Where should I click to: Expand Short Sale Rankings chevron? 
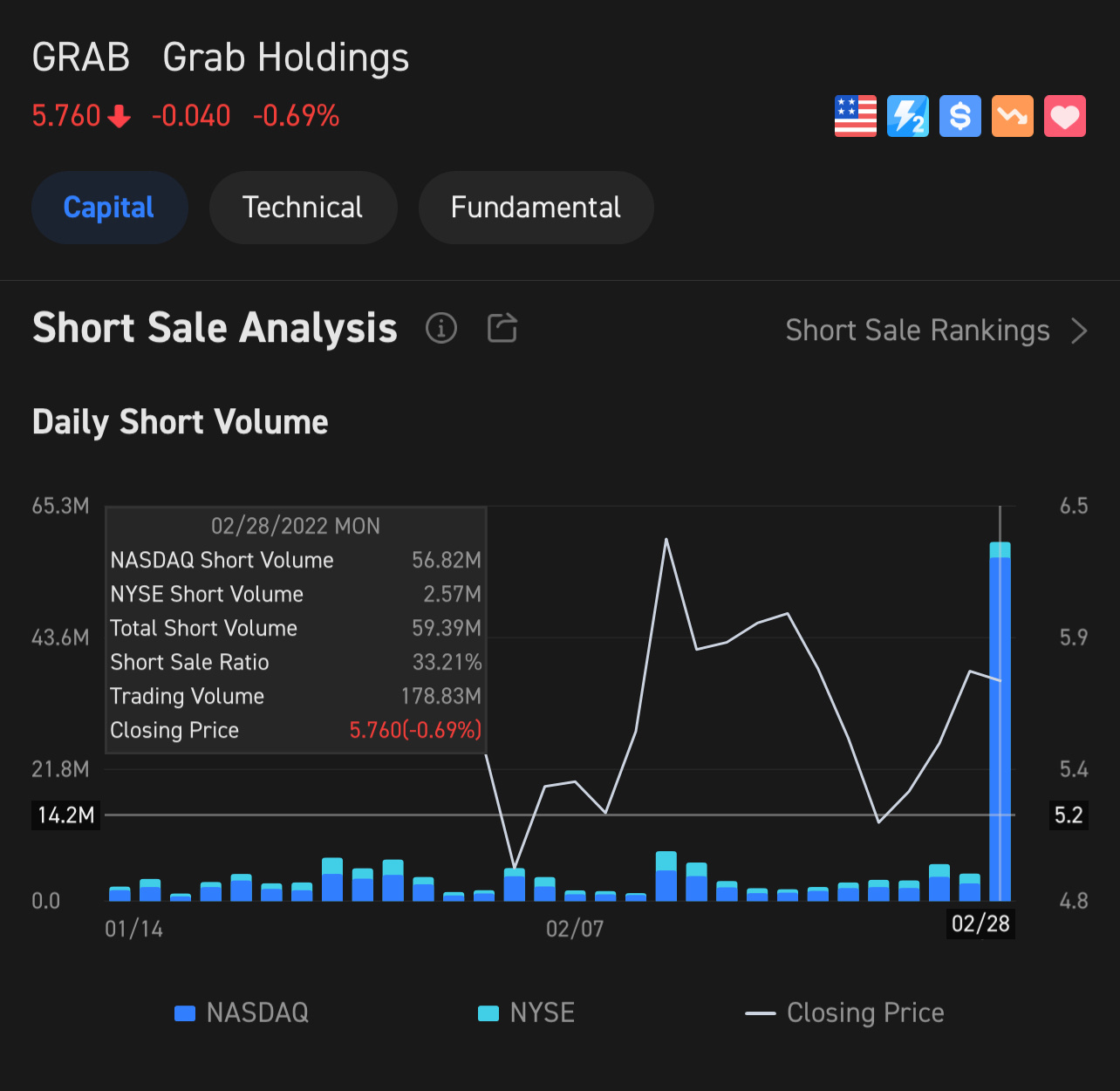pos(1079,331)
